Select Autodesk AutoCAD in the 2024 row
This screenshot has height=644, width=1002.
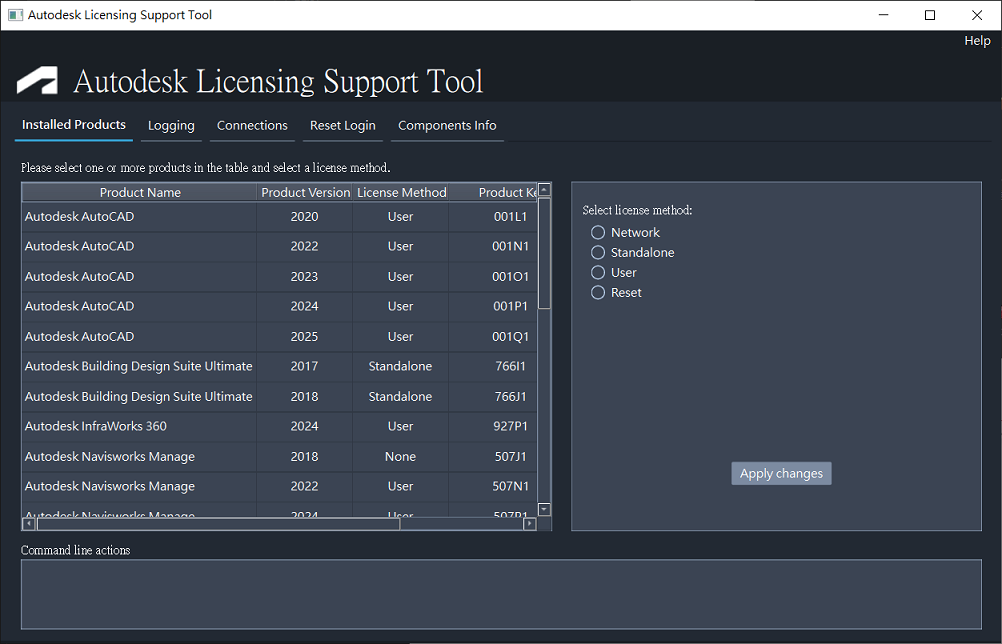coord(79,306)
